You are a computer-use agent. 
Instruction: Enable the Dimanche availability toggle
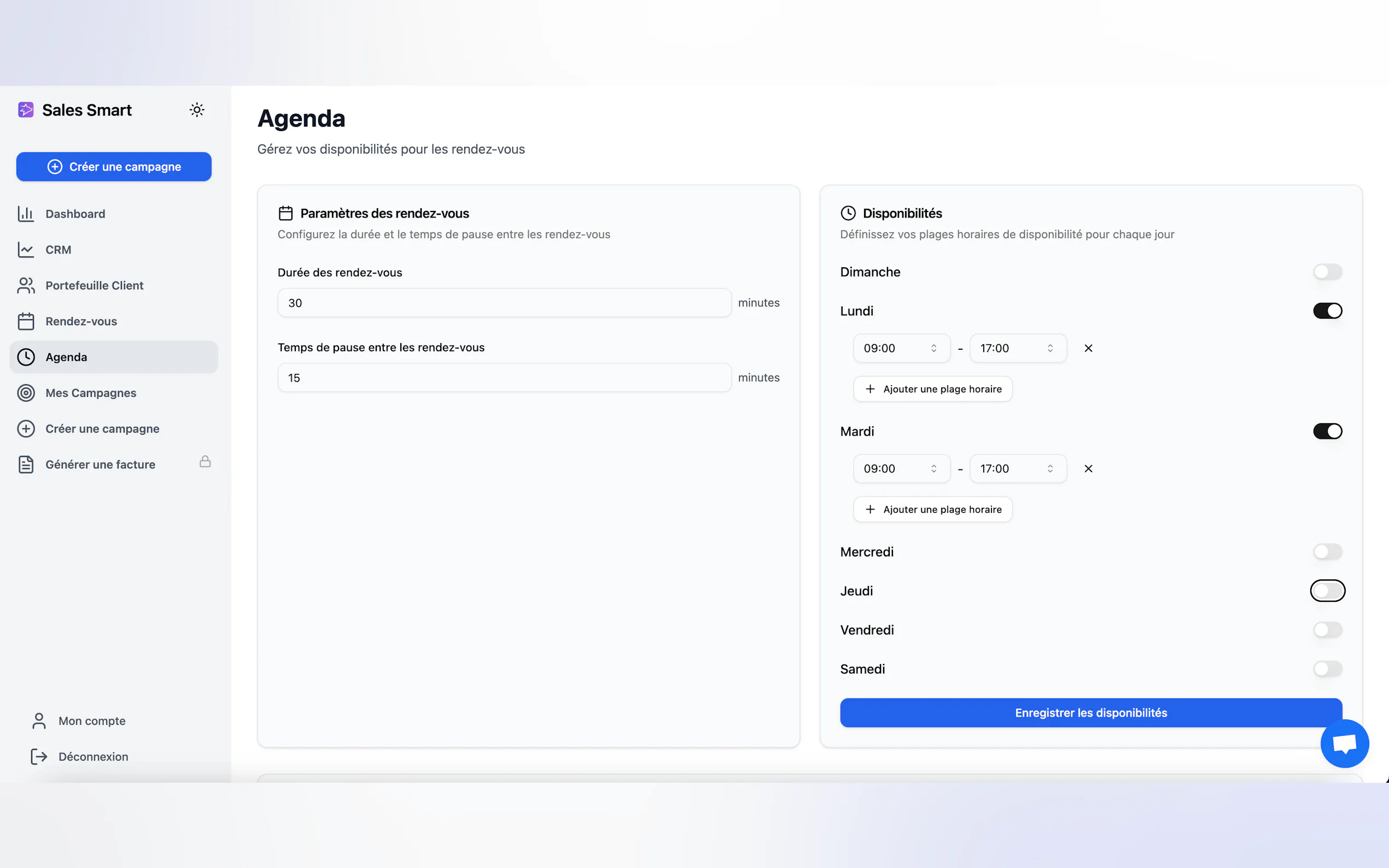(1327, 272)
